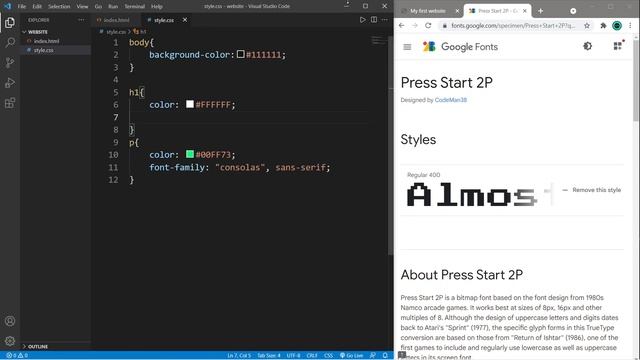The image size is (640, 360).
Task: Click the browser address bar
Action: [513, 26]
